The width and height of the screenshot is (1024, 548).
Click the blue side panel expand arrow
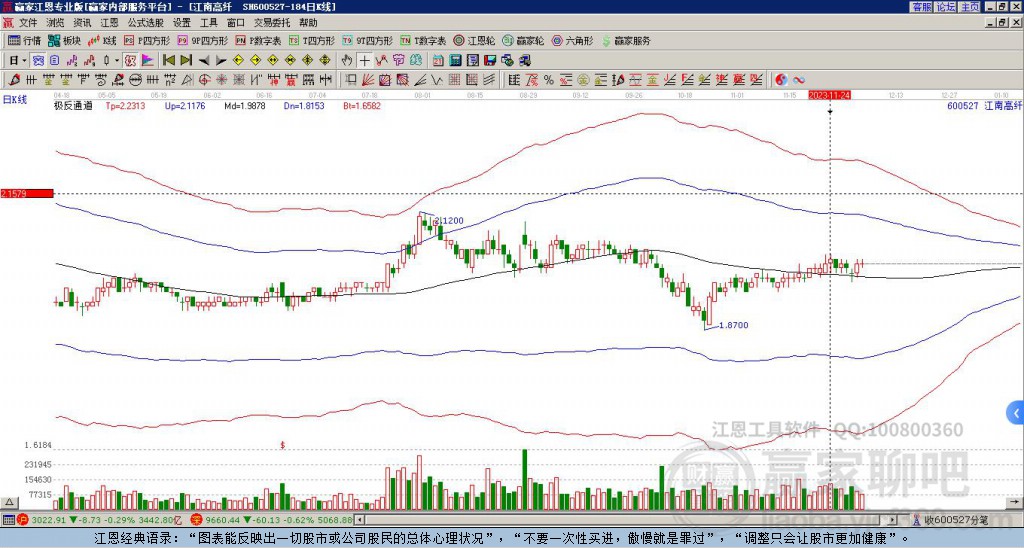click(x=1016, y=413)
